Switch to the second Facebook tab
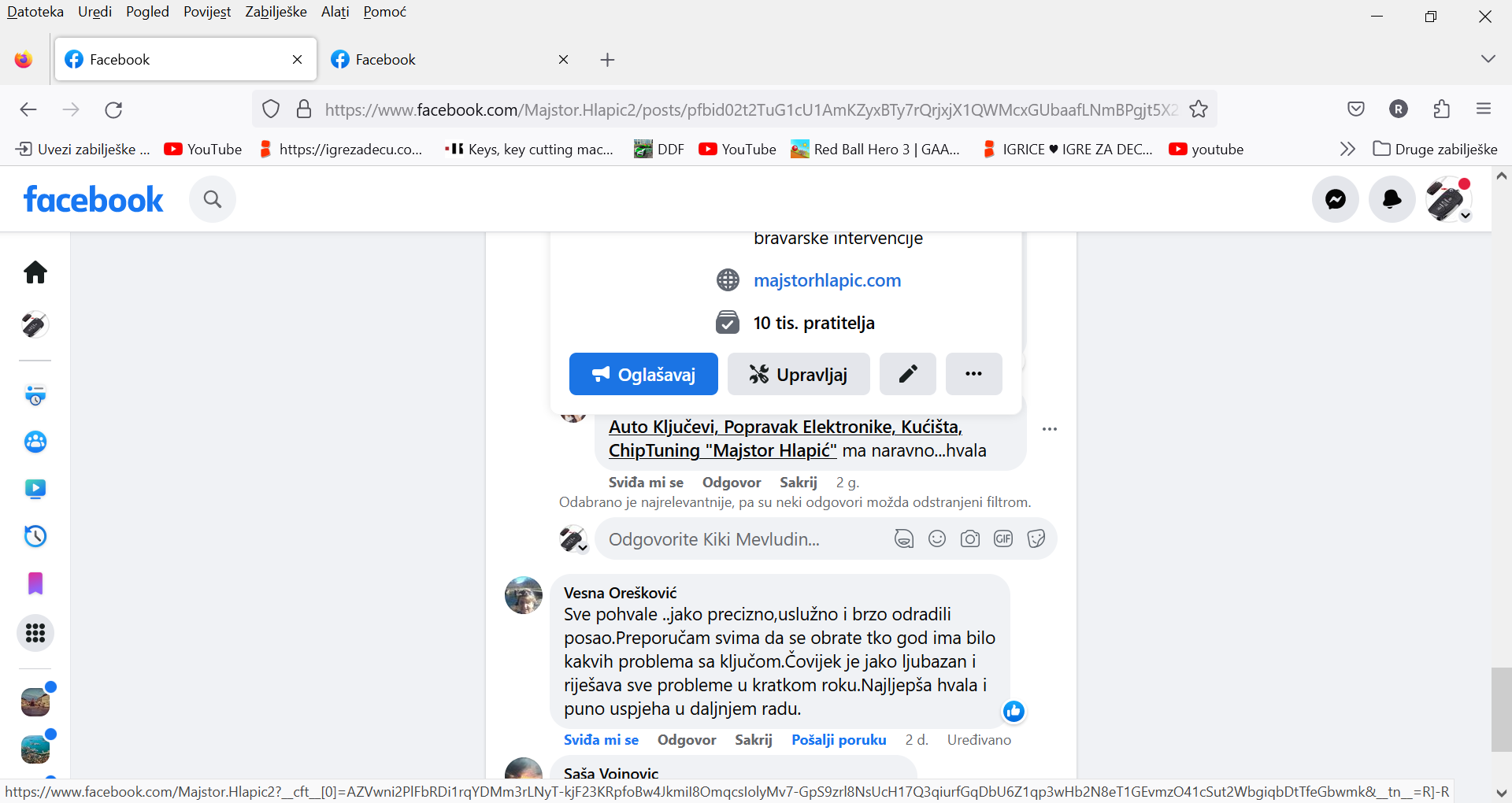 [450, 59]
